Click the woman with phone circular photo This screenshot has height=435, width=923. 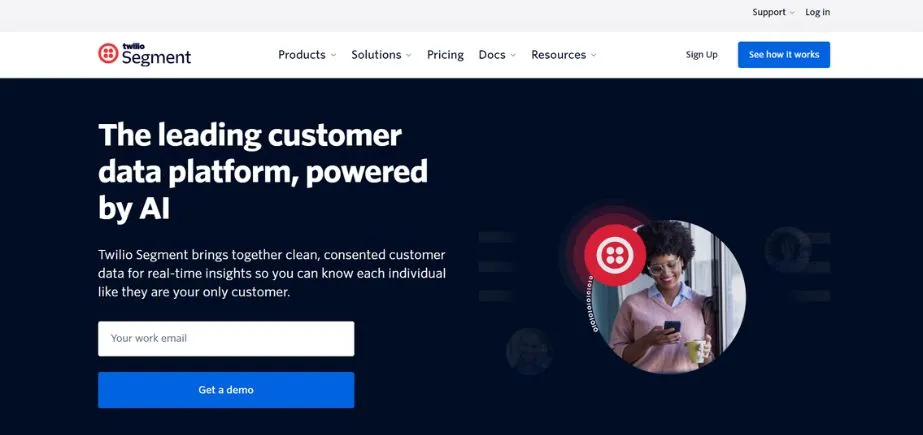pyautogui.click(x=669, y=297)
